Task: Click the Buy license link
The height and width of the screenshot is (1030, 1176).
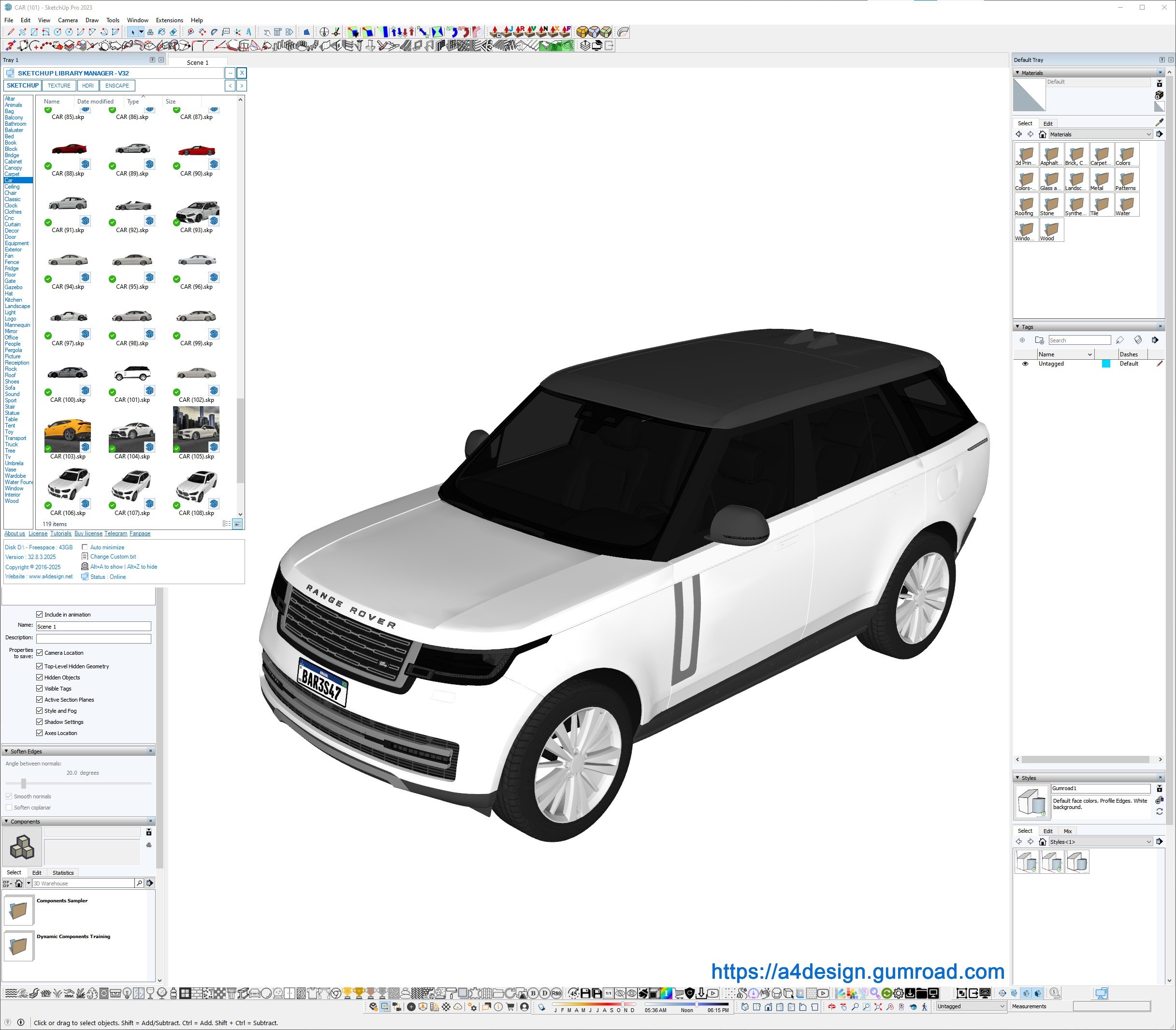Action: pos(88,533)
